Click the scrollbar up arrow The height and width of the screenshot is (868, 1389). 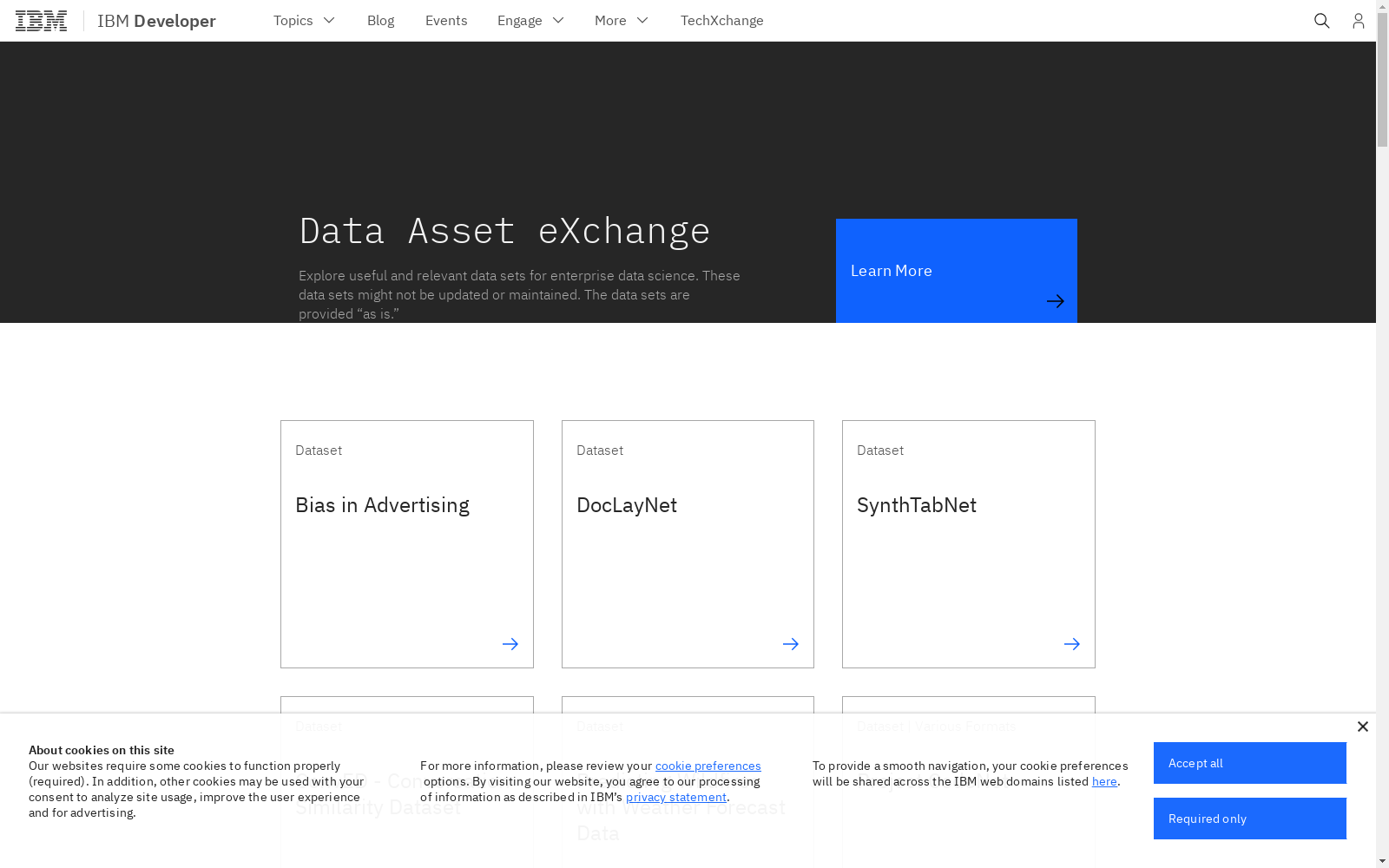tap(1382, 6)
